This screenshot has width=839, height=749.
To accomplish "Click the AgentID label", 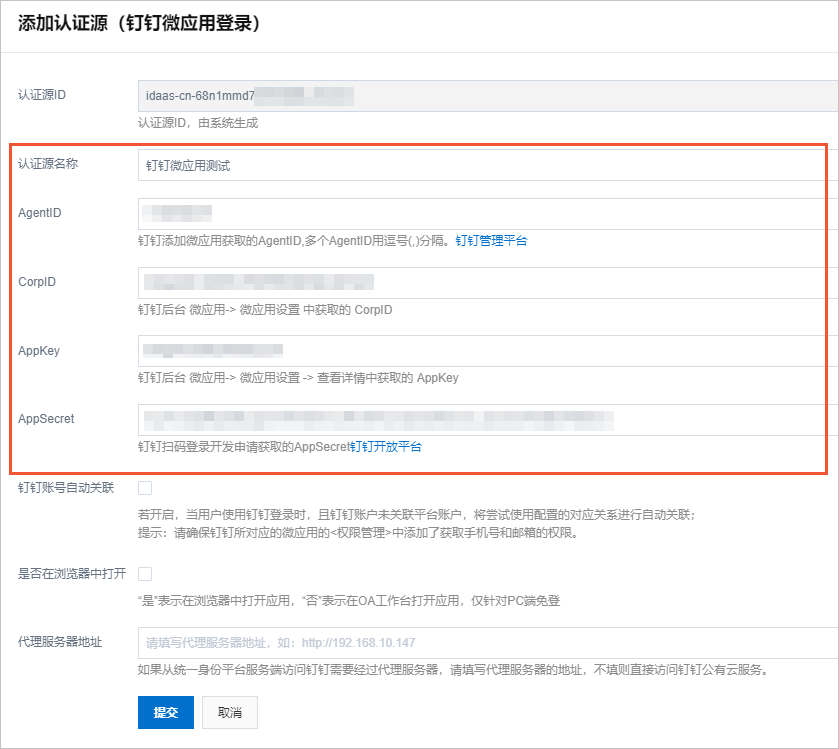I will 40,213.
